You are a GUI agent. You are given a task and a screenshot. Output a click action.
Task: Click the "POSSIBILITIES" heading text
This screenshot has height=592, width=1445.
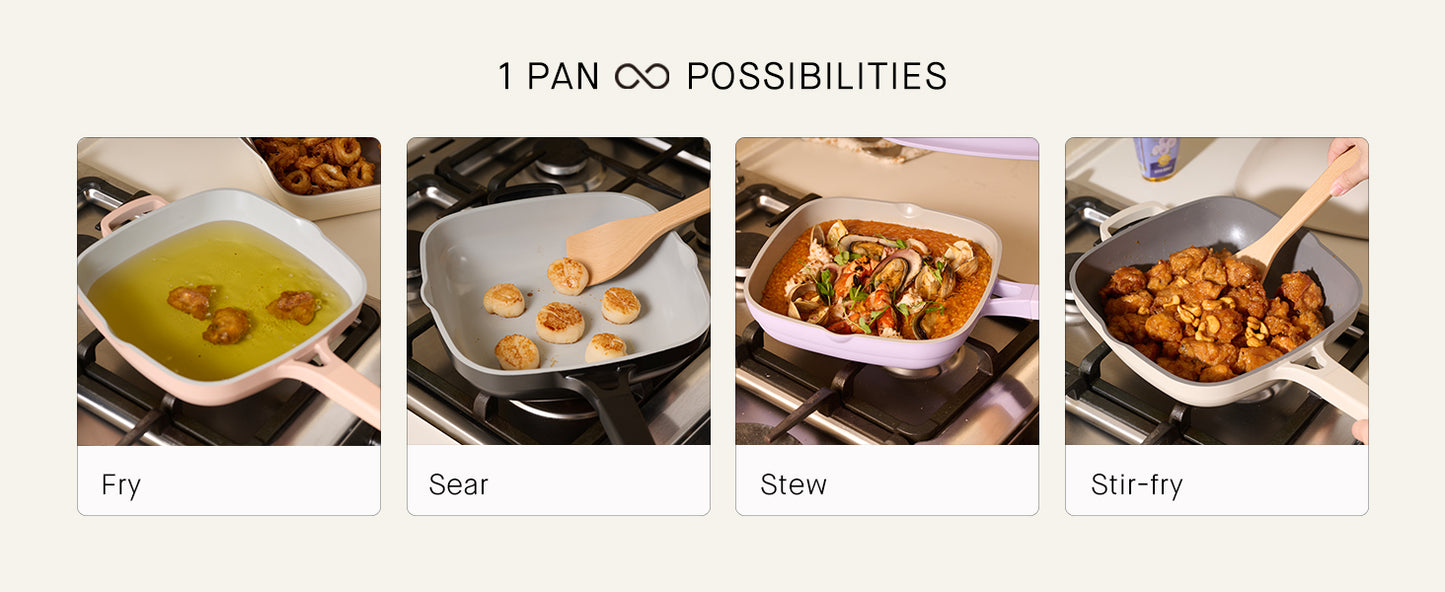817,76
